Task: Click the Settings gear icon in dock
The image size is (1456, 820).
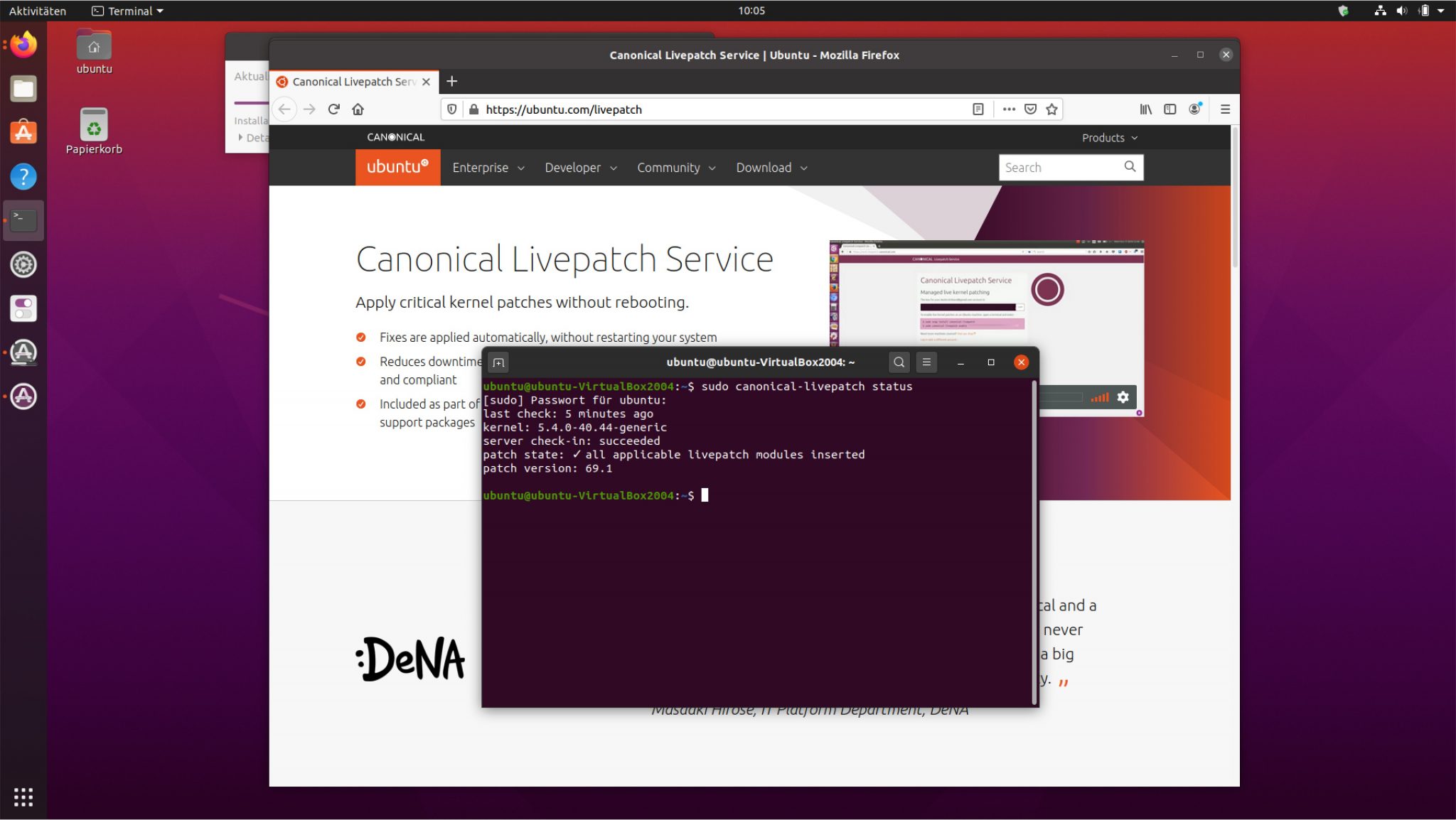Action: (x=25, y=265)
